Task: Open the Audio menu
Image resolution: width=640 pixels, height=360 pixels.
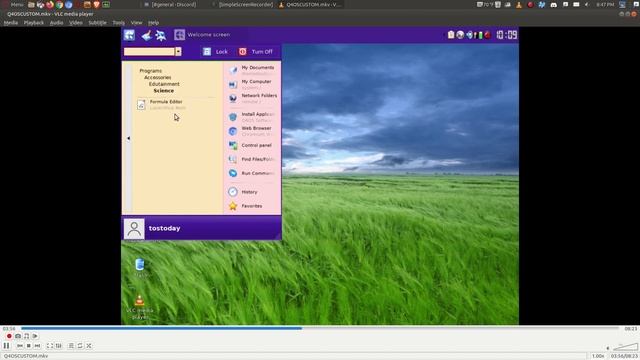Action: click(56, 23)
